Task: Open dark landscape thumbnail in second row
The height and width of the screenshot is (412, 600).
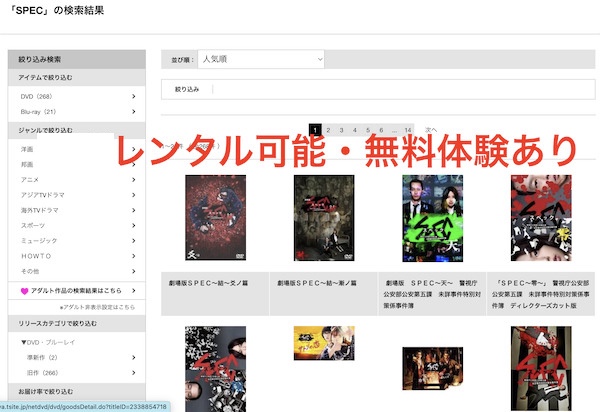Action: [x=432, y=368]
